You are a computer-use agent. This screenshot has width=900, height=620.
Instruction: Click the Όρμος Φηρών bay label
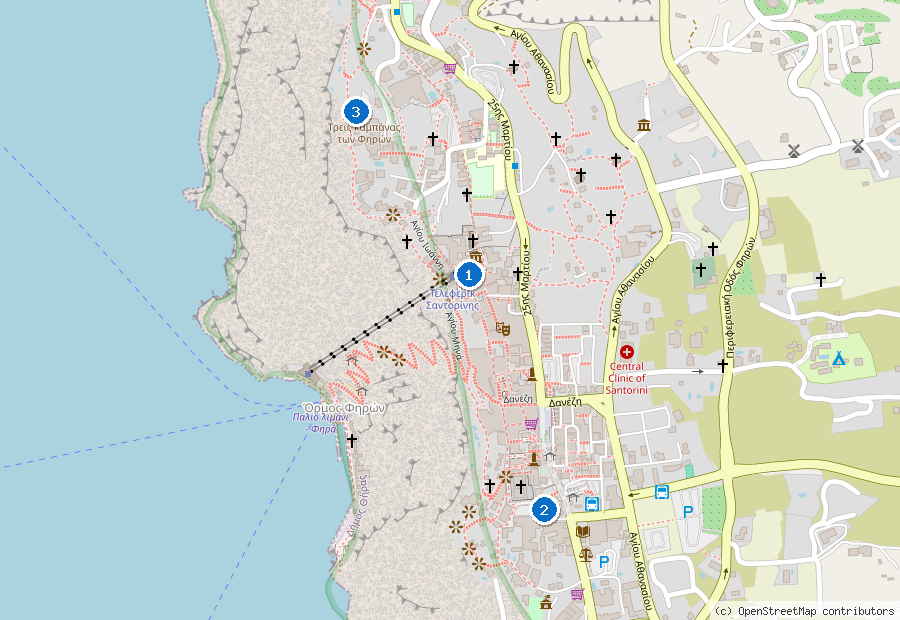[344, 408]
